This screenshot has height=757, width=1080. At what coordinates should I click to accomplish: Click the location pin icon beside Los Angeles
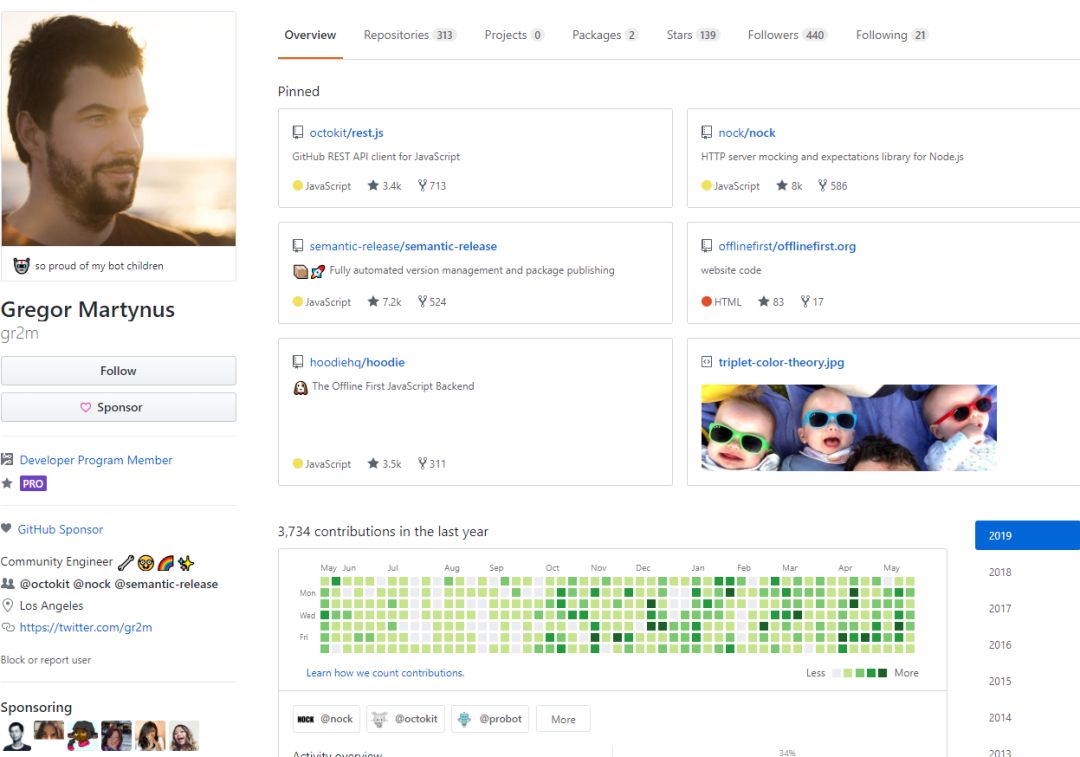tap(8, 605)
